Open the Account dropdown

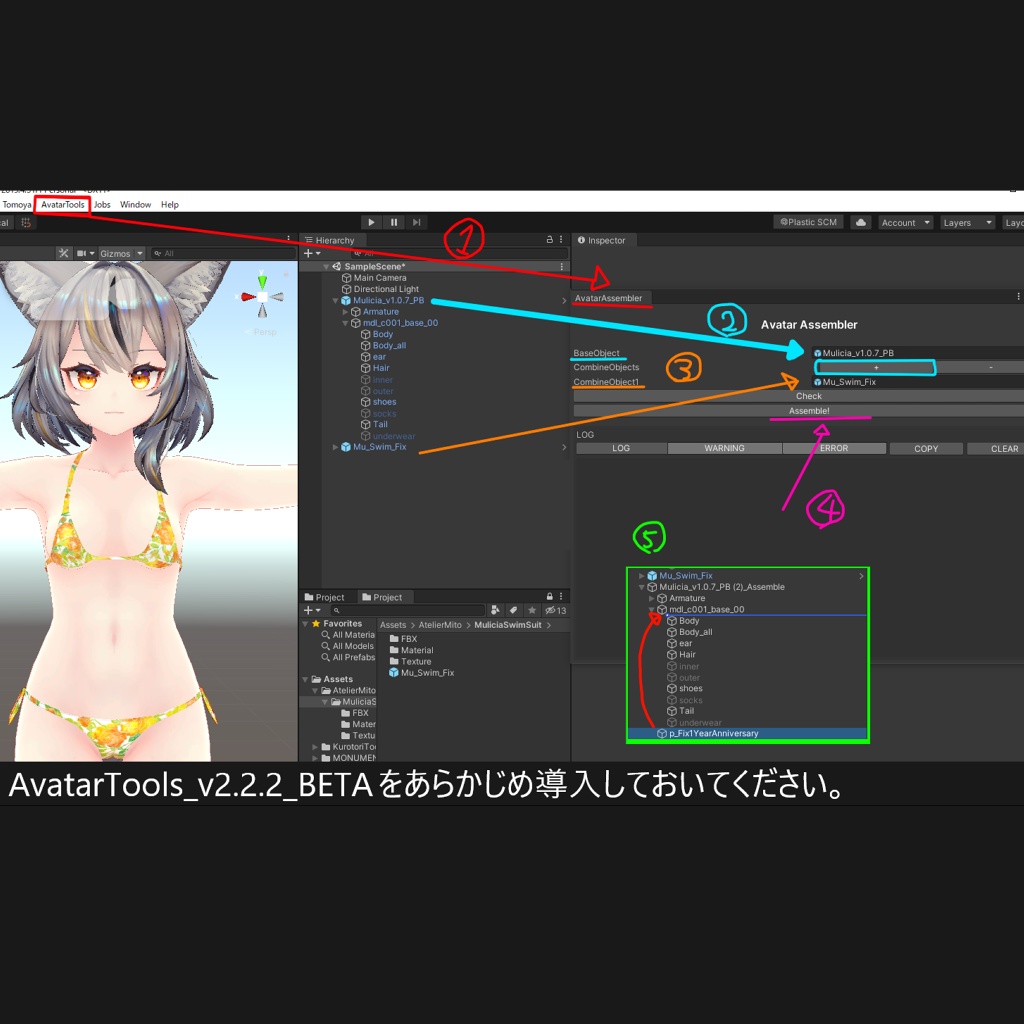(x=906, y=223)
